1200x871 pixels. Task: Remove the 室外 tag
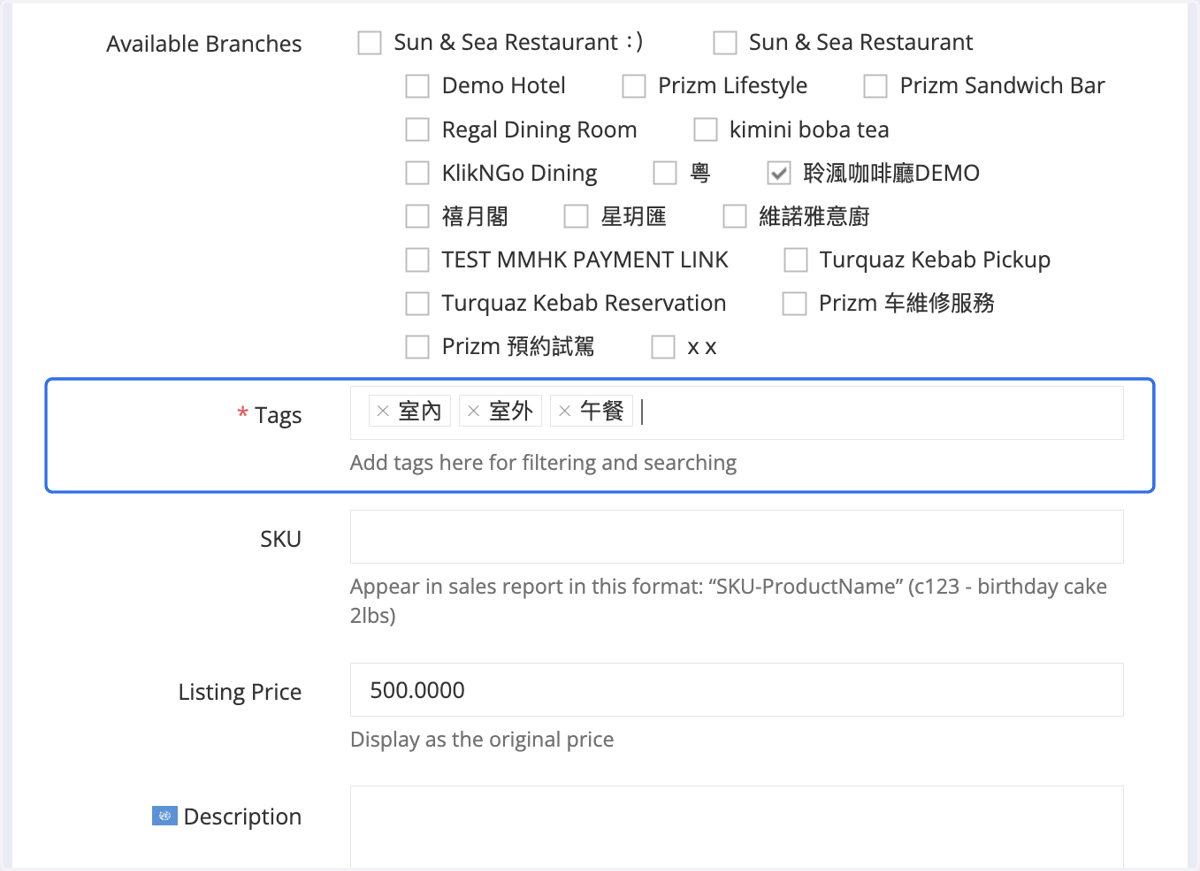click(474, 411)
